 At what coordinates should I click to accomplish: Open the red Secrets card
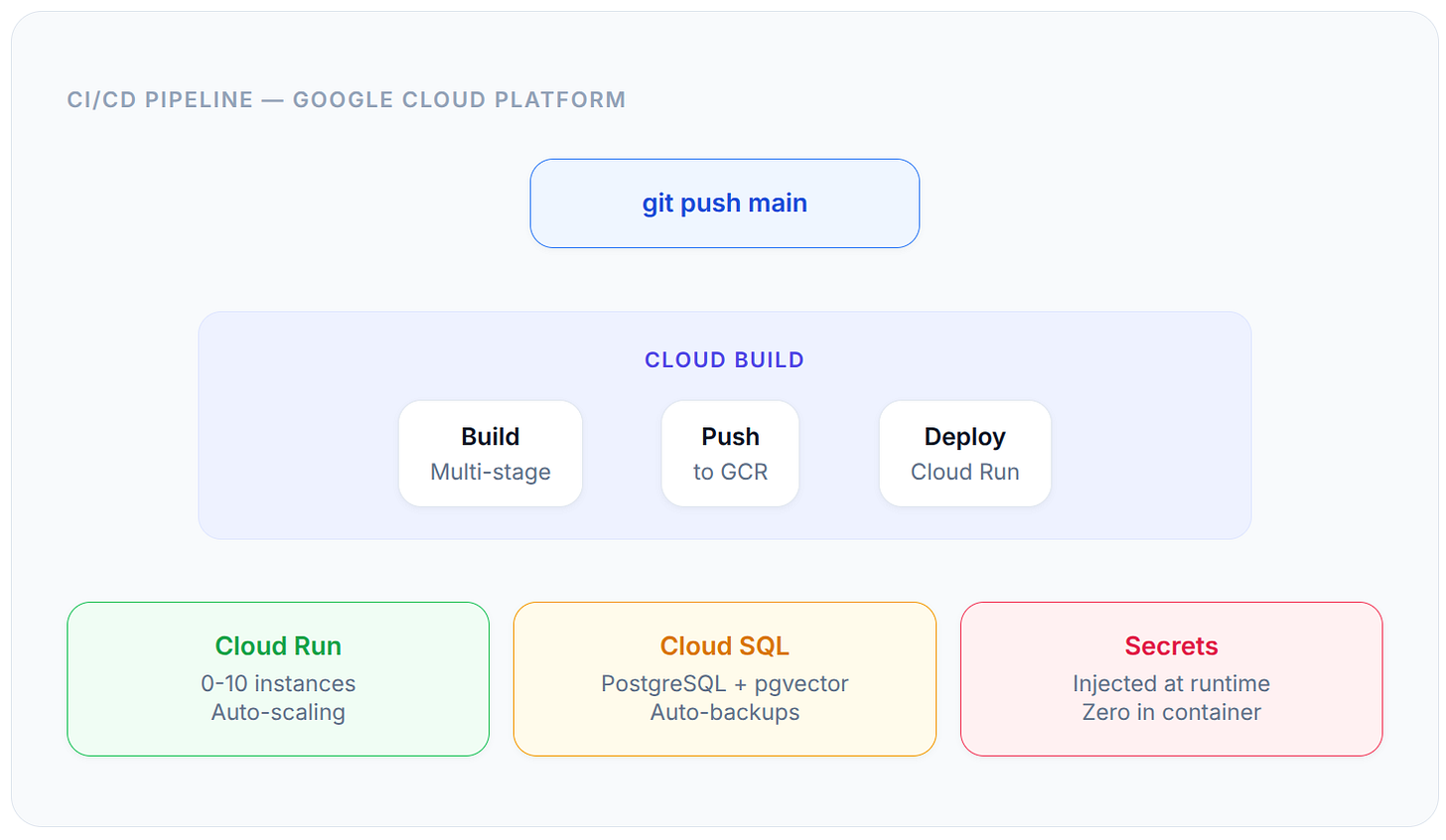click(x=1171, y=679)
